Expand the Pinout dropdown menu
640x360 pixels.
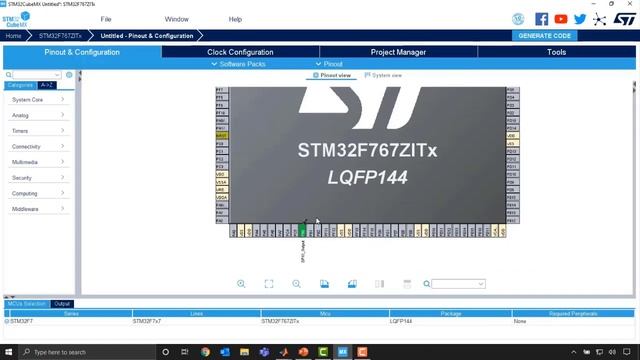(x=329, y=64)
